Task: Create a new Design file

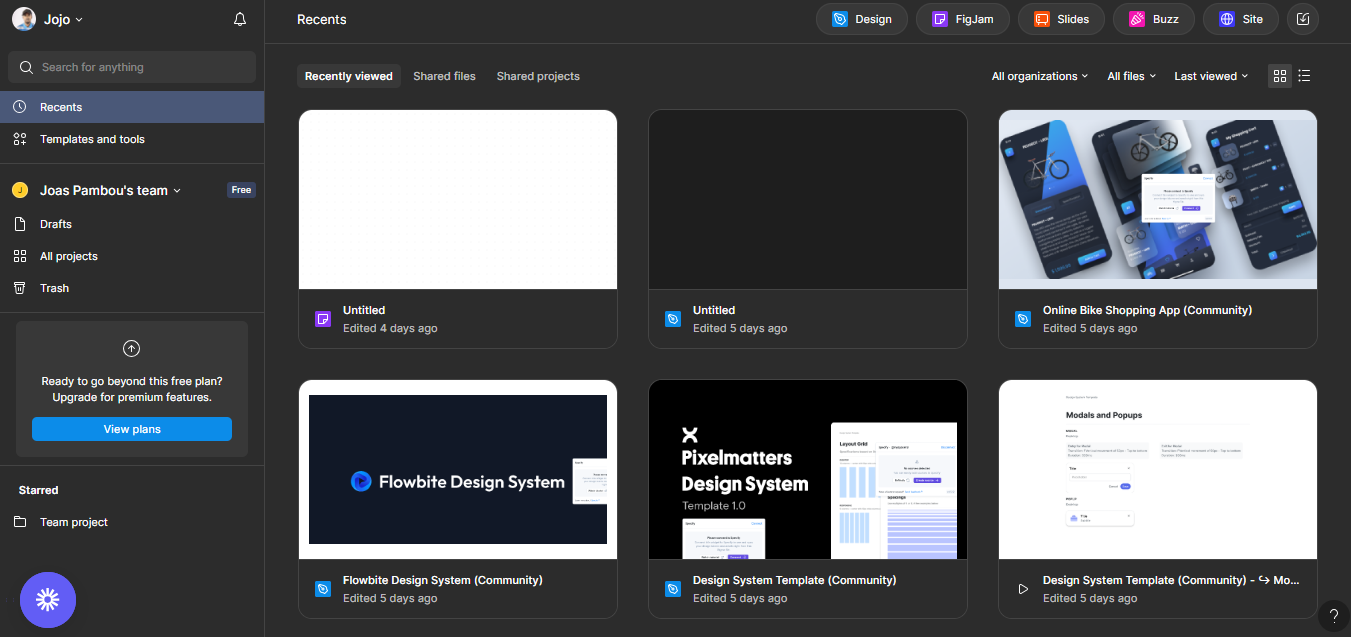Action: pos(861,19)
